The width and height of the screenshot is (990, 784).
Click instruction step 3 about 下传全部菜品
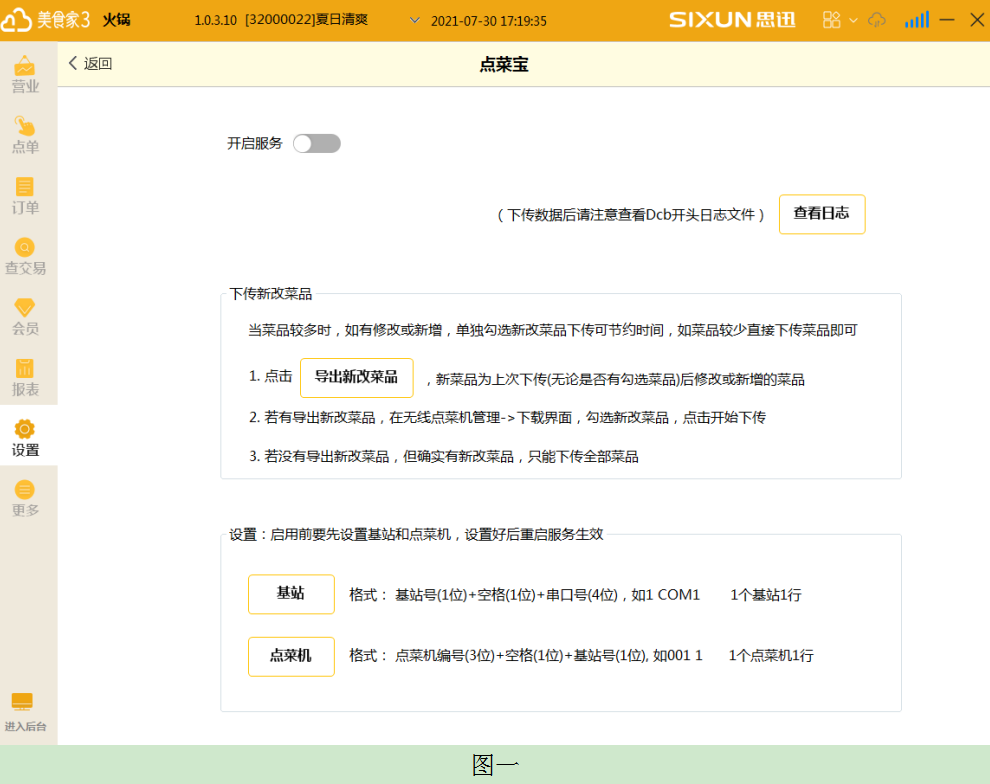point(443,456)
